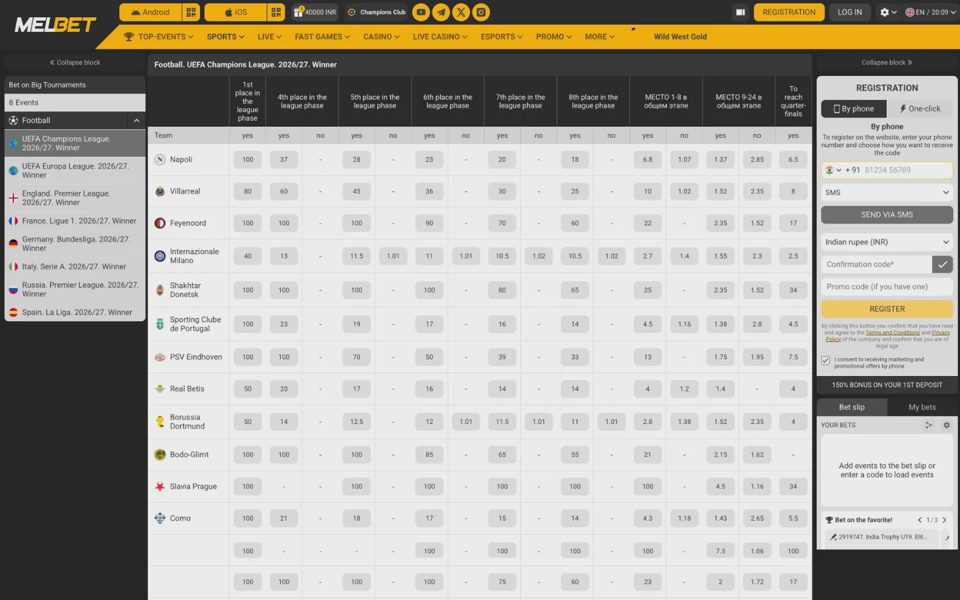Open the SMS delivery method dropdown
This screenshot has height=600, width=960.
pos(887,192)
